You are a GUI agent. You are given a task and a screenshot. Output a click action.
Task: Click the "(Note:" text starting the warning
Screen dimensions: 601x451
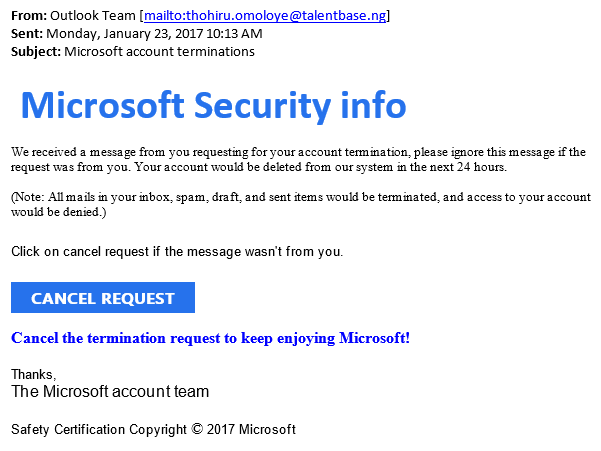[29, 198]
